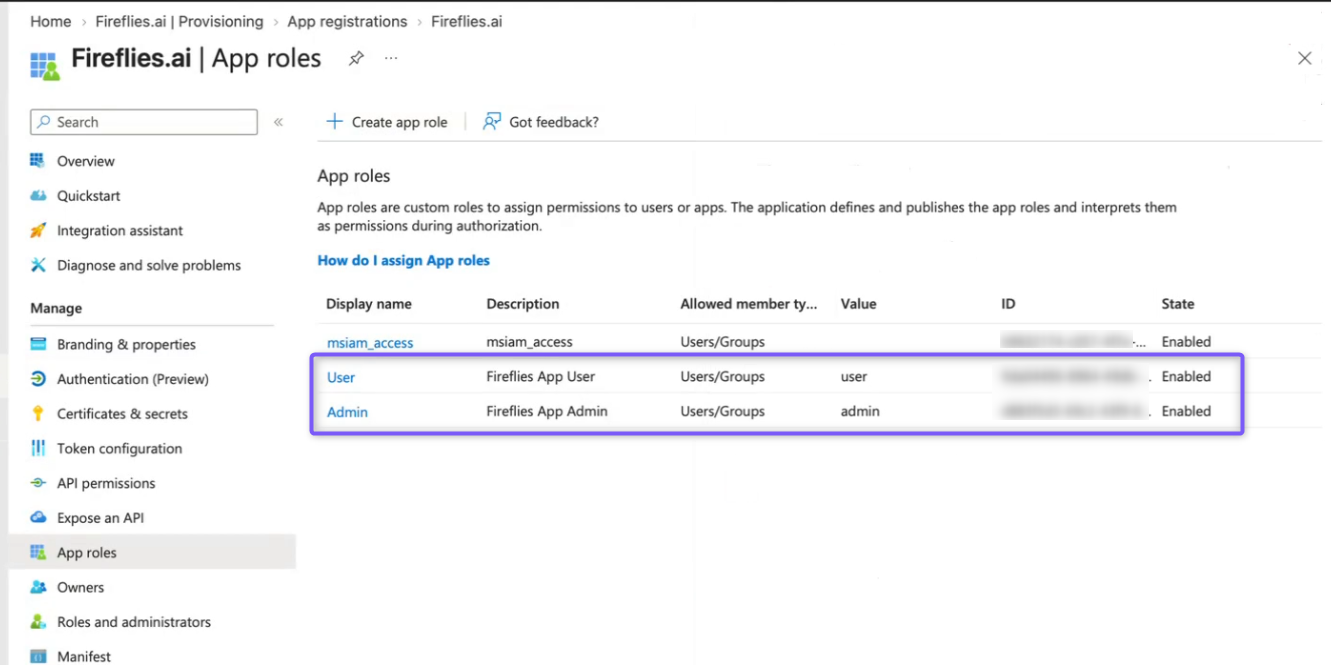The height and width of the screenshot is (665, 1331).
Task: Click the Expose an API cloud icon
Action: pos(38,518)
